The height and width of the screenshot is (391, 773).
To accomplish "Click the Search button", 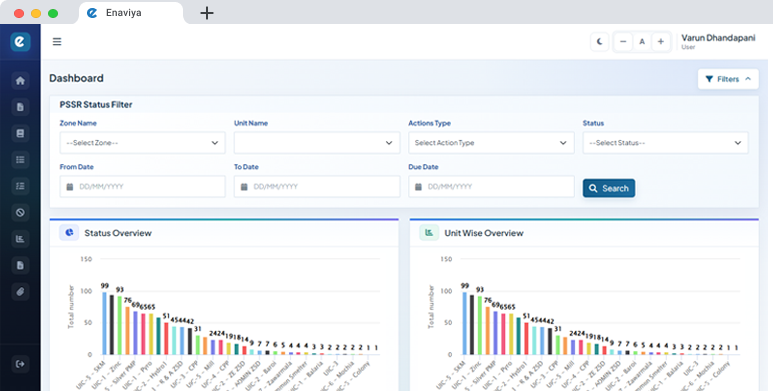I will coord(609,188).
